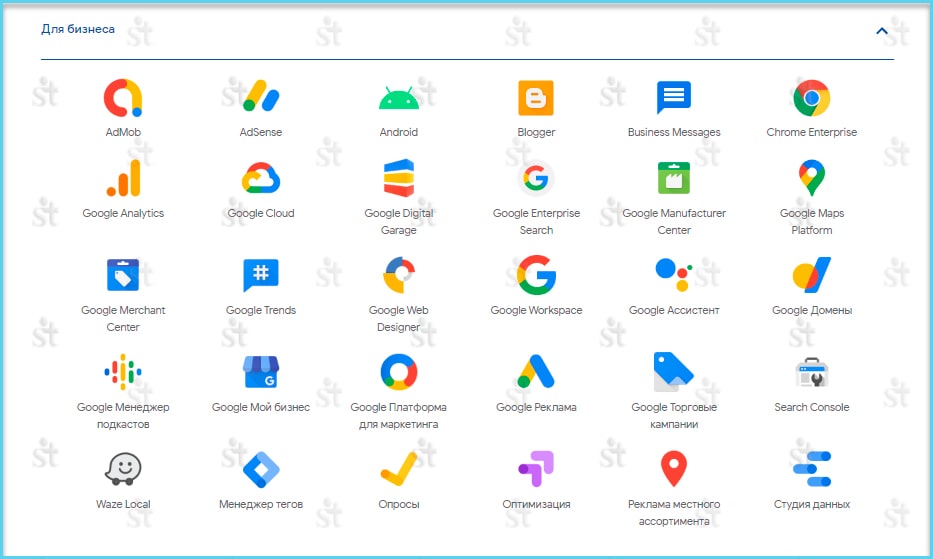Open the Менеджер тегов diamond icon
This screenshot has width=933, height=559.
(261, 469)
